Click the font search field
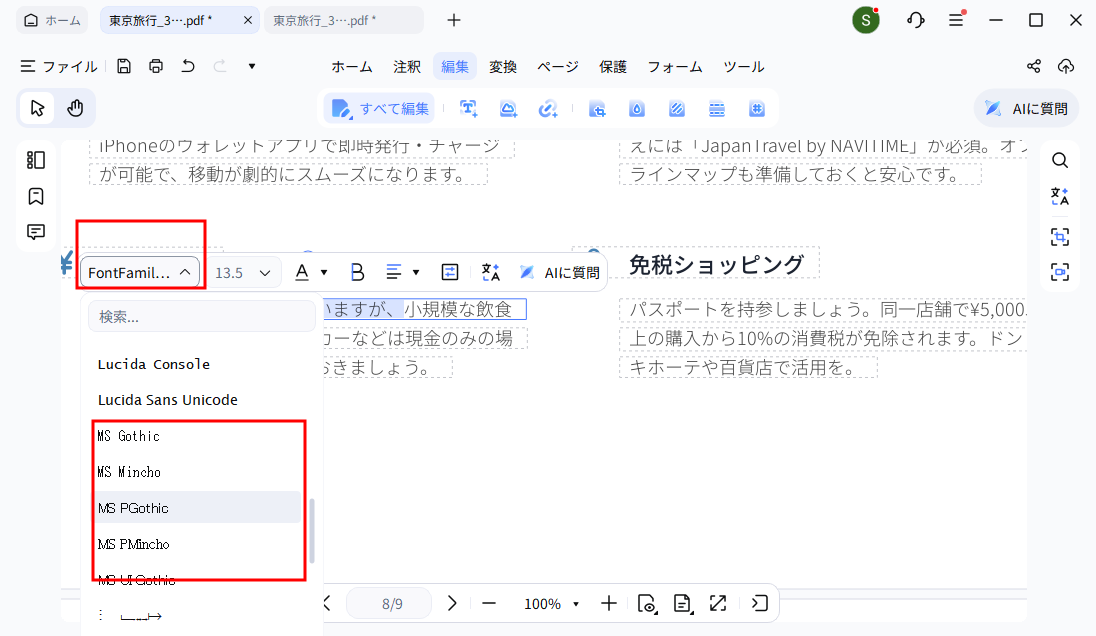Image resolution: width=1096 pixels, height=636 pixels. (x=201, y=317)
